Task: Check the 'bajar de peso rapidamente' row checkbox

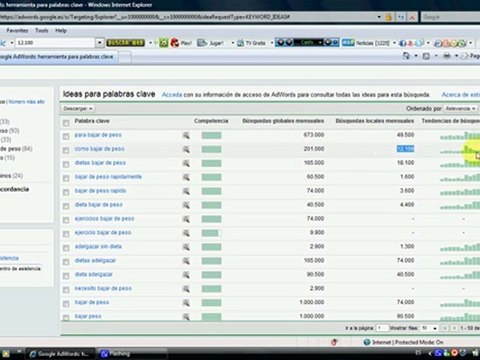Action: click(66, 178)
